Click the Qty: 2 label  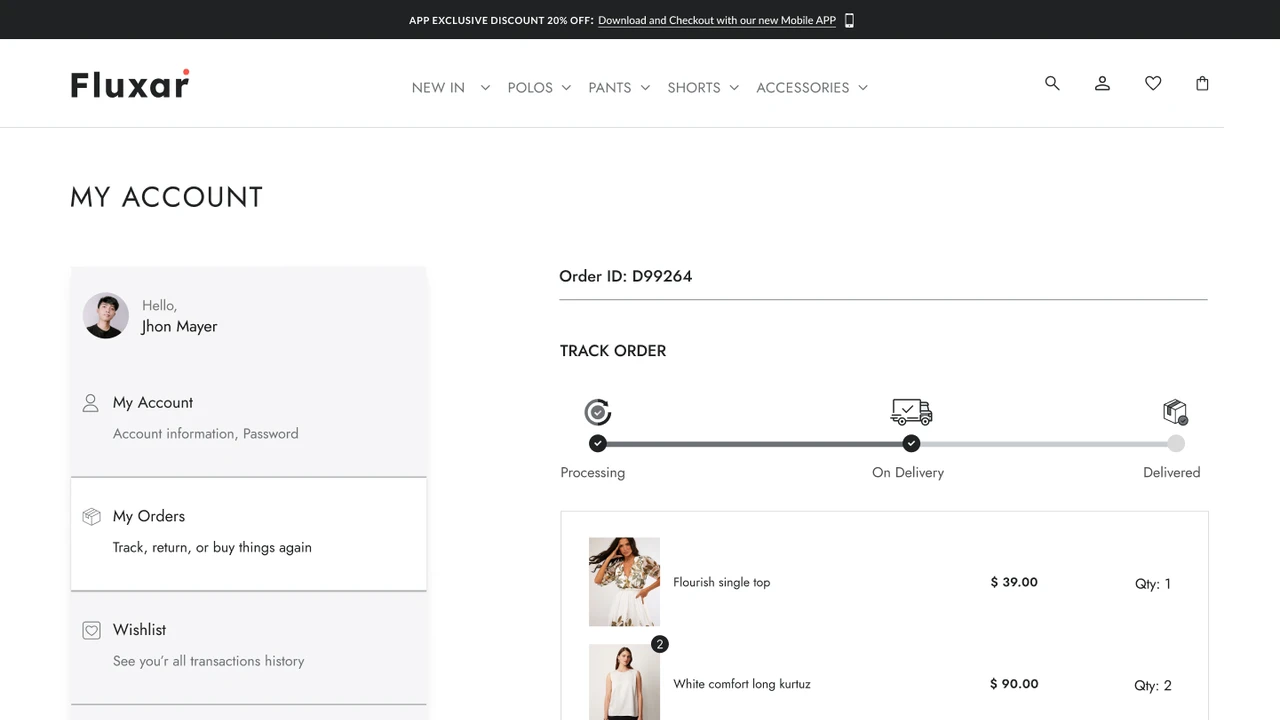point(1153,686)
